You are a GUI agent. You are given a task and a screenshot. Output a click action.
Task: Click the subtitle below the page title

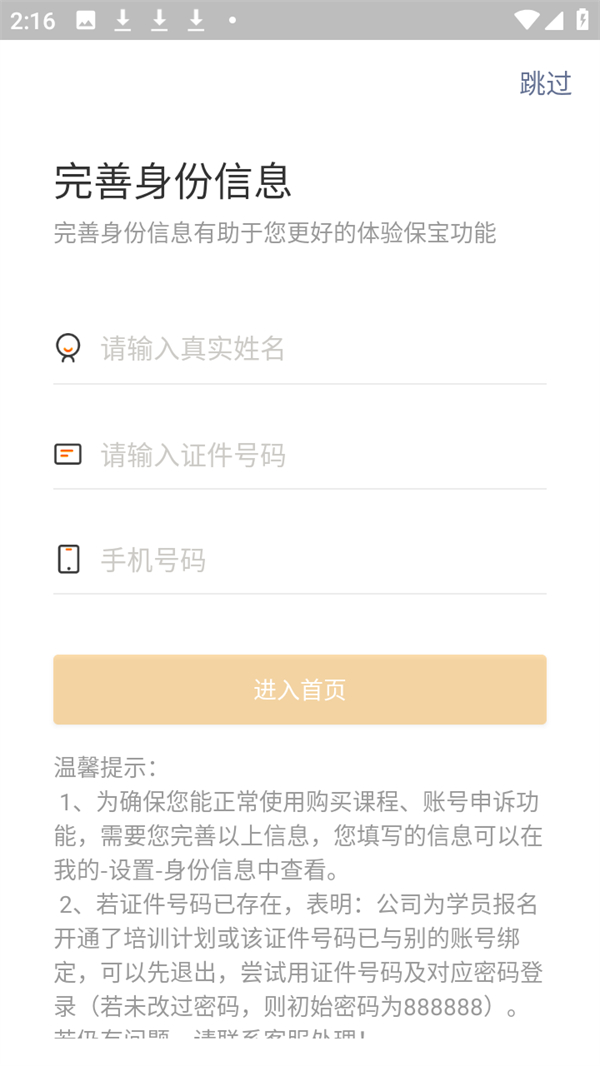[280, 234]
